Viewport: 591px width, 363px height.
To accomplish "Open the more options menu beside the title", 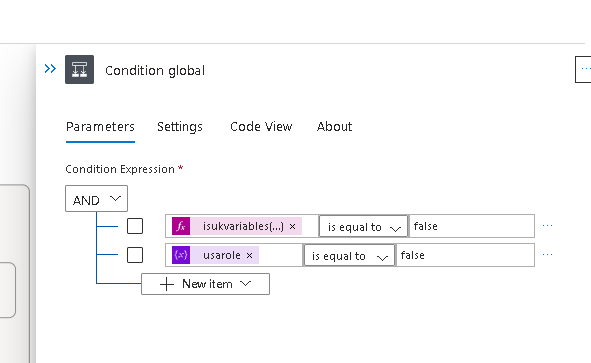I will (583, 69).
